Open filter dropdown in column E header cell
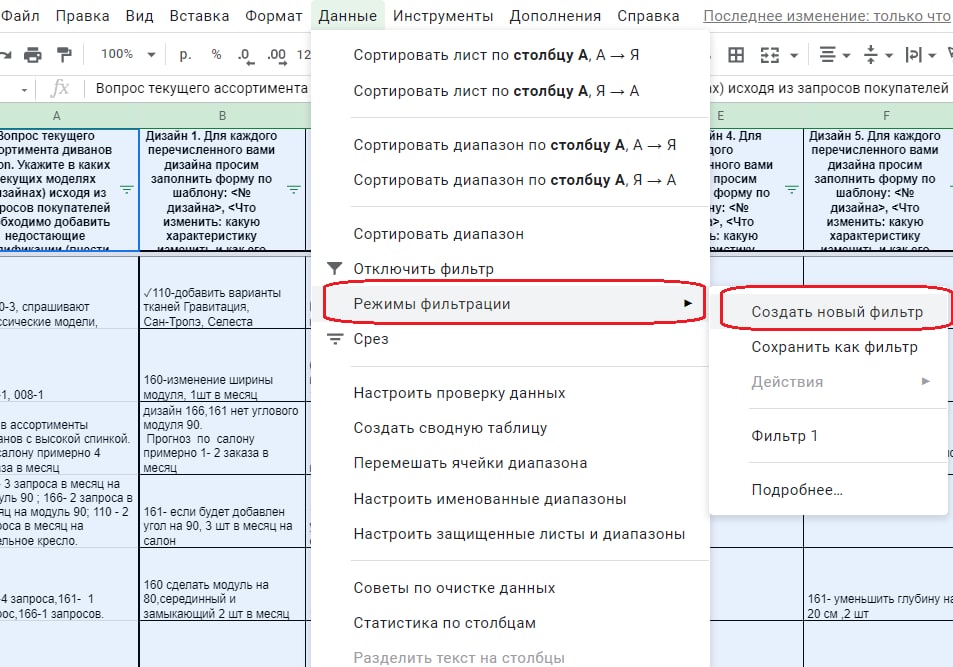Image resolution: width=953 pixels, height=667 pixels. 791,190
